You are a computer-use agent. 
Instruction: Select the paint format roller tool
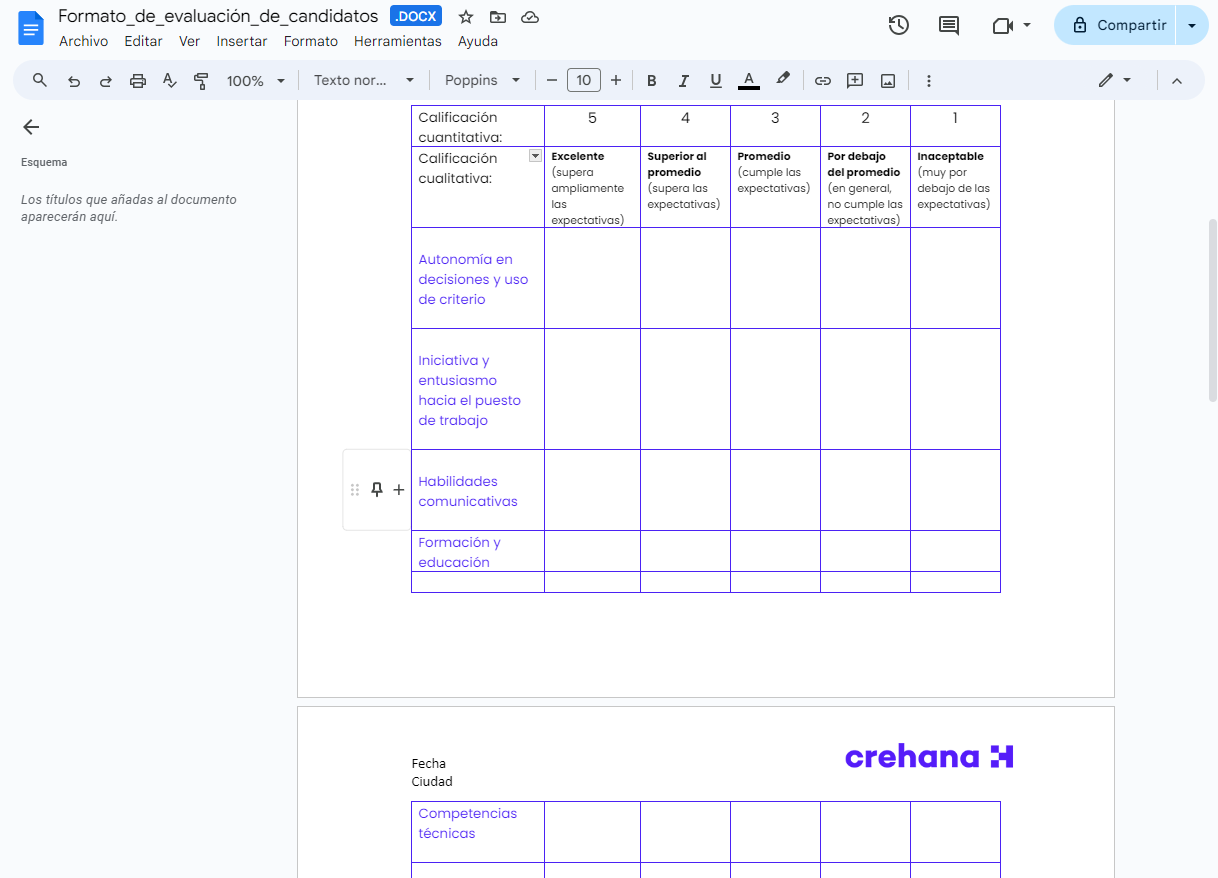(201, 81)
